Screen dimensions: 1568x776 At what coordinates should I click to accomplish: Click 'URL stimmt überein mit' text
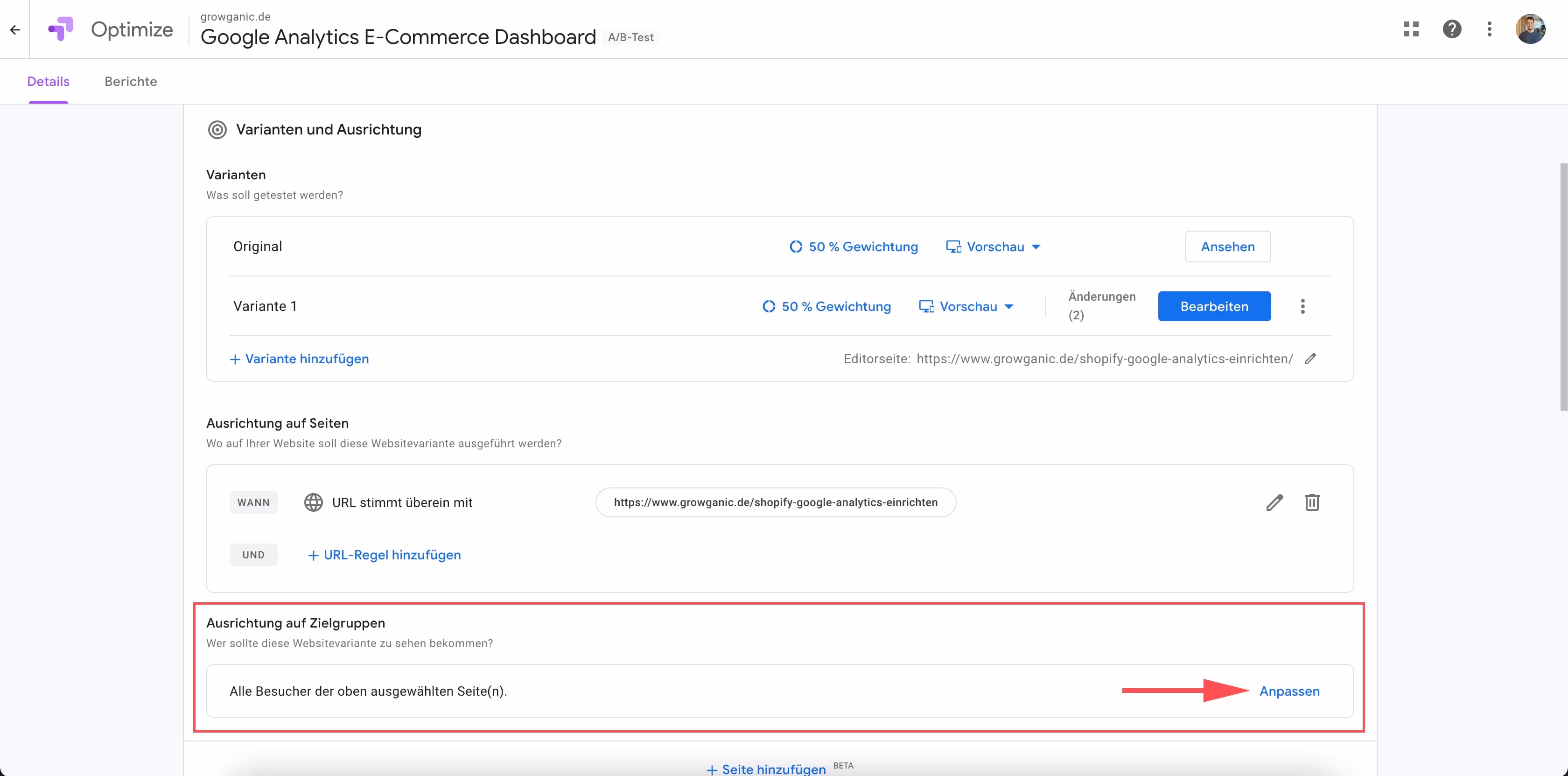tap(402, 502)
